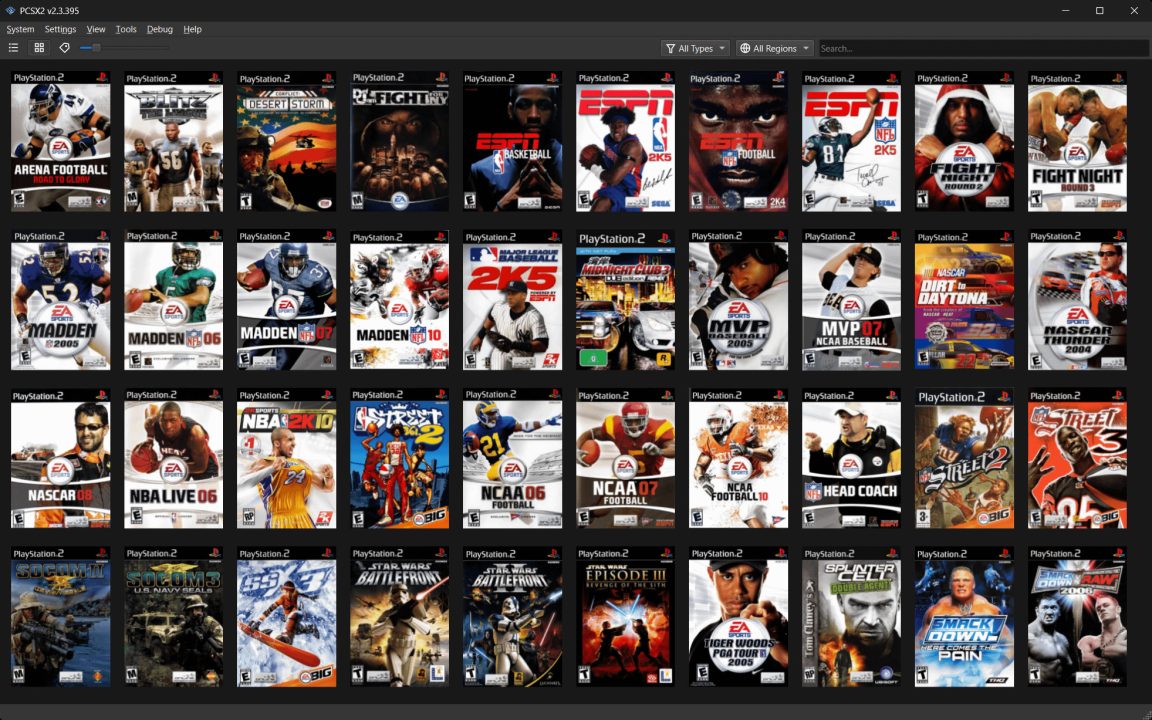Select the Madden 2005 cover

[x=61, y=300]
